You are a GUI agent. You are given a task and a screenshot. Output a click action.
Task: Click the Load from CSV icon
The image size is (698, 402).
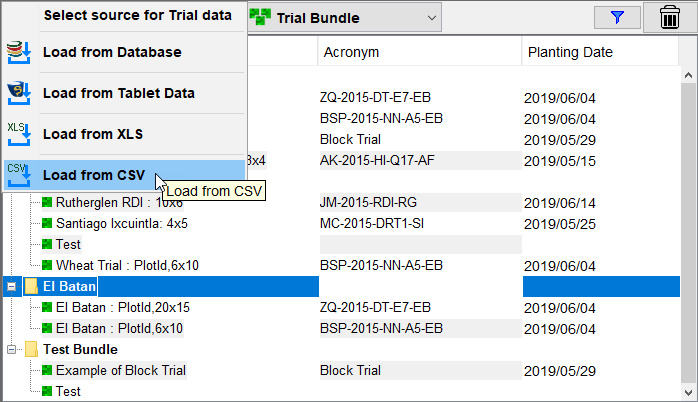click(x=18, y=174)
